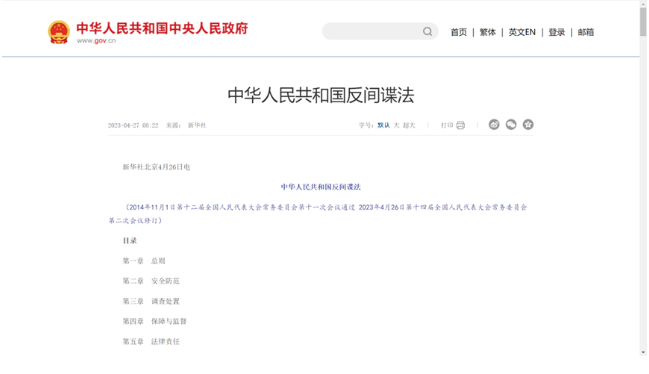The image size is (649, 374).
Task: Click the 目录 contents heading
Action: (130, 241)
